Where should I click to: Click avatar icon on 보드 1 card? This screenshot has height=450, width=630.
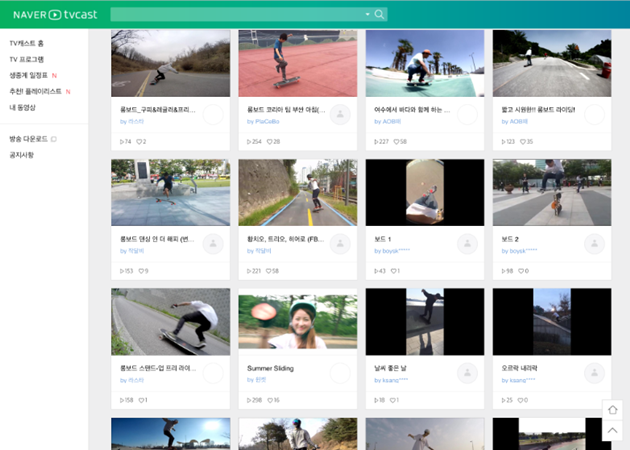coord(467,244)
